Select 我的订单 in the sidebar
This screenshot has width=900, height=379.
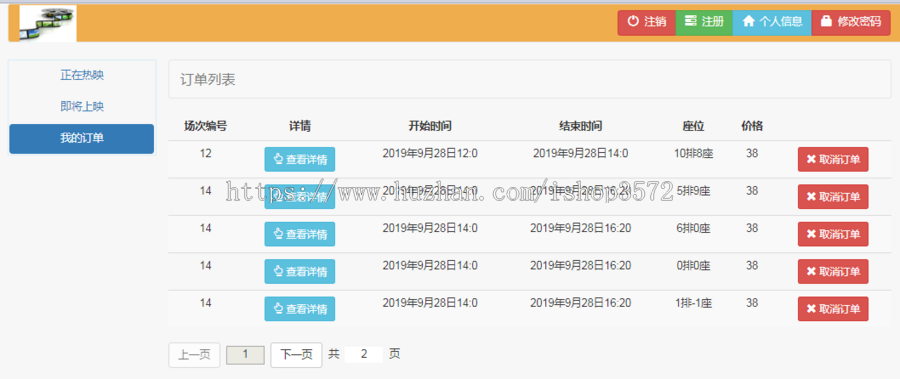click(82, 138)
